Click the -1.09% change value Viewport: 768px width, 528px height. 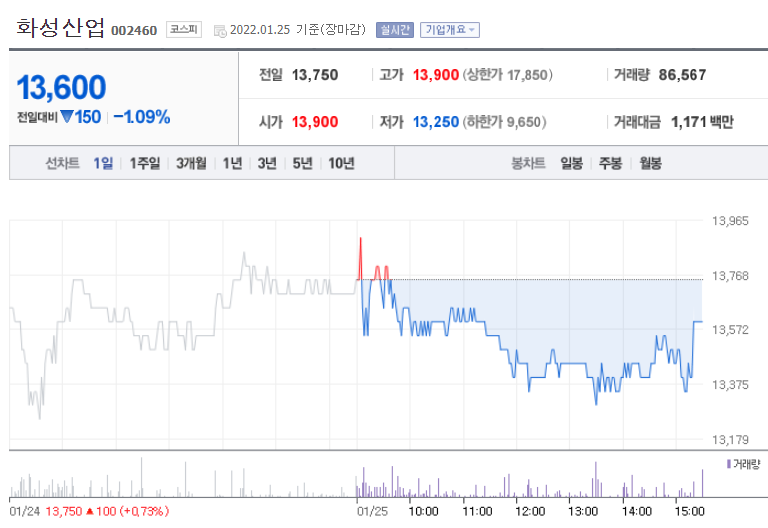(142, 117)
